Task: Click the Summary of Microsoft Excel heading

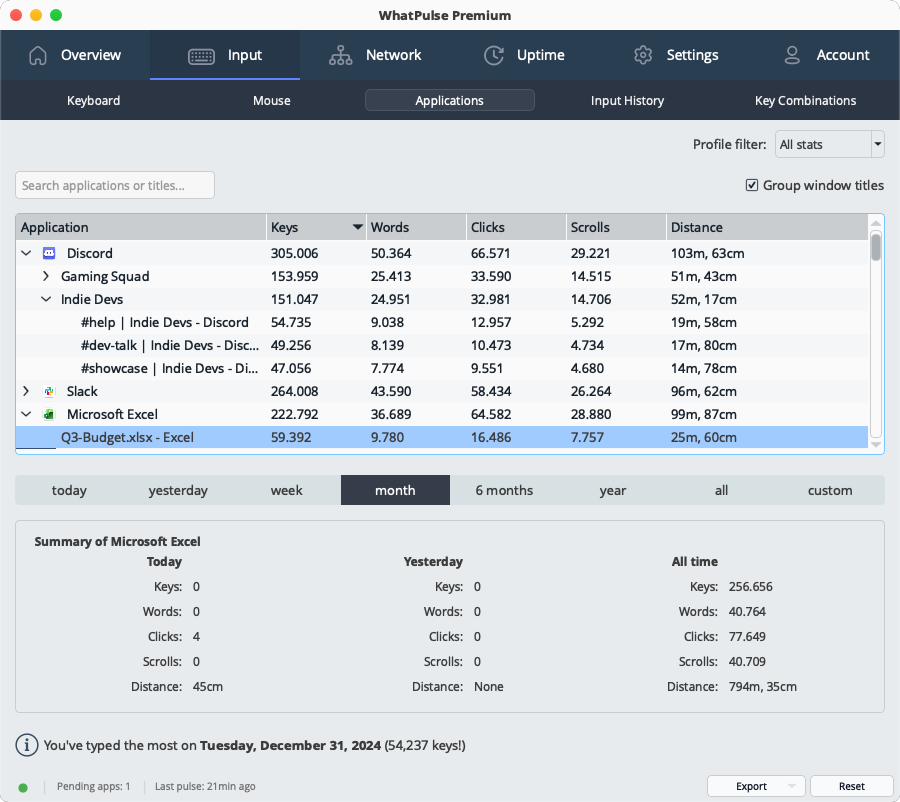Action: (x=117, y=541)
